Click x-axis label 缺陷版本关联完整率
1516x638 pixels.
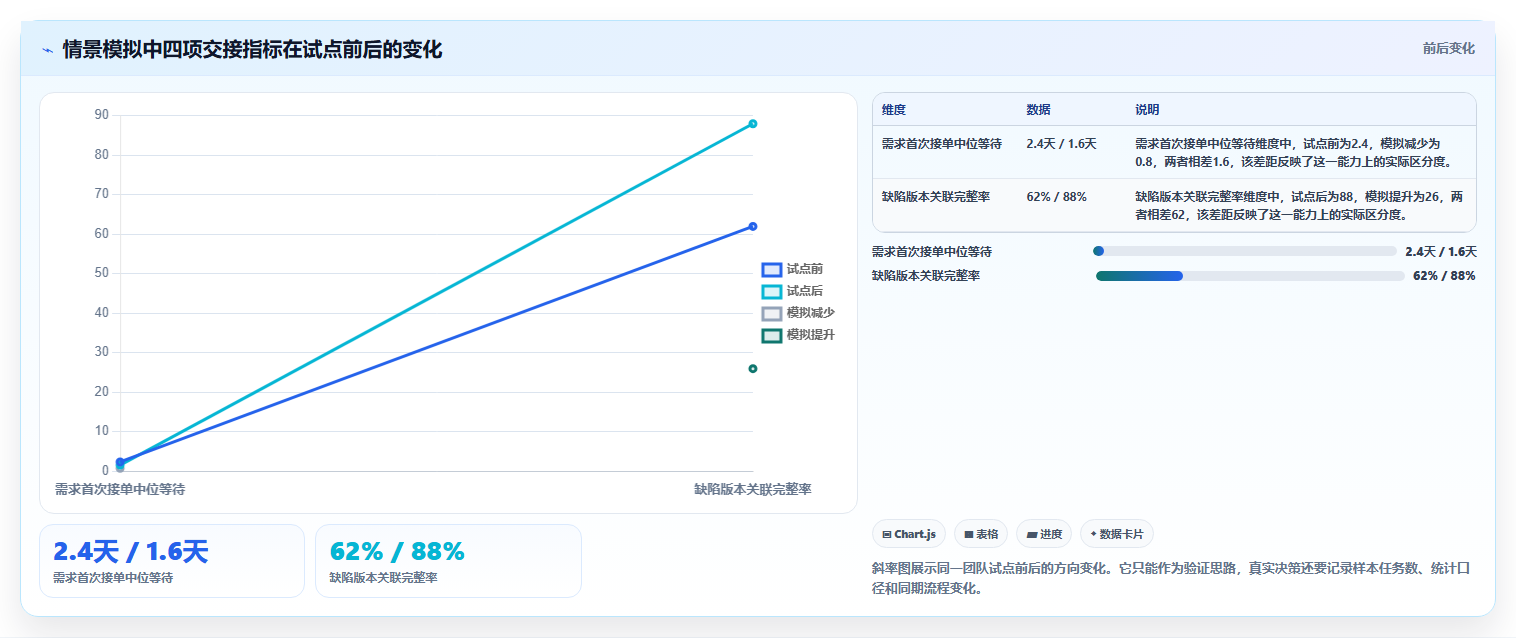tap(753, 490)
